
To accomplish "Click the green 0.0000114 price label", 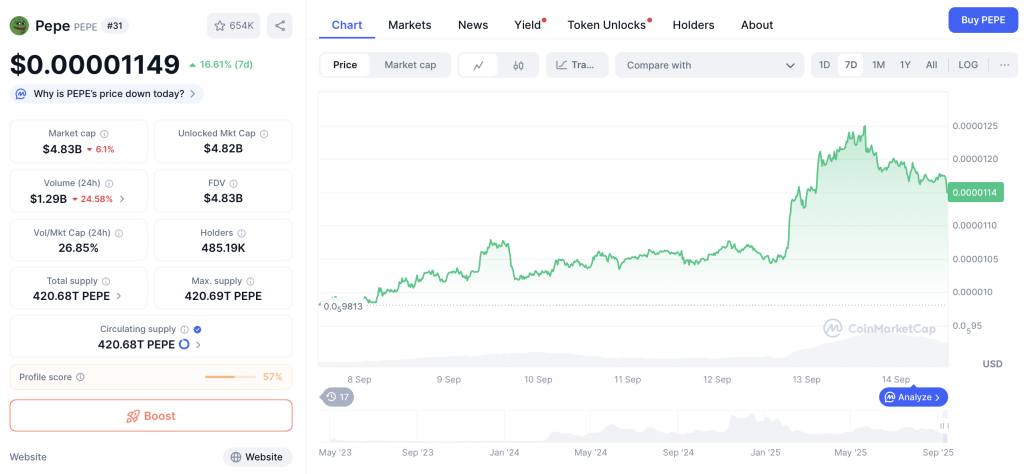I will coord(975,193).
